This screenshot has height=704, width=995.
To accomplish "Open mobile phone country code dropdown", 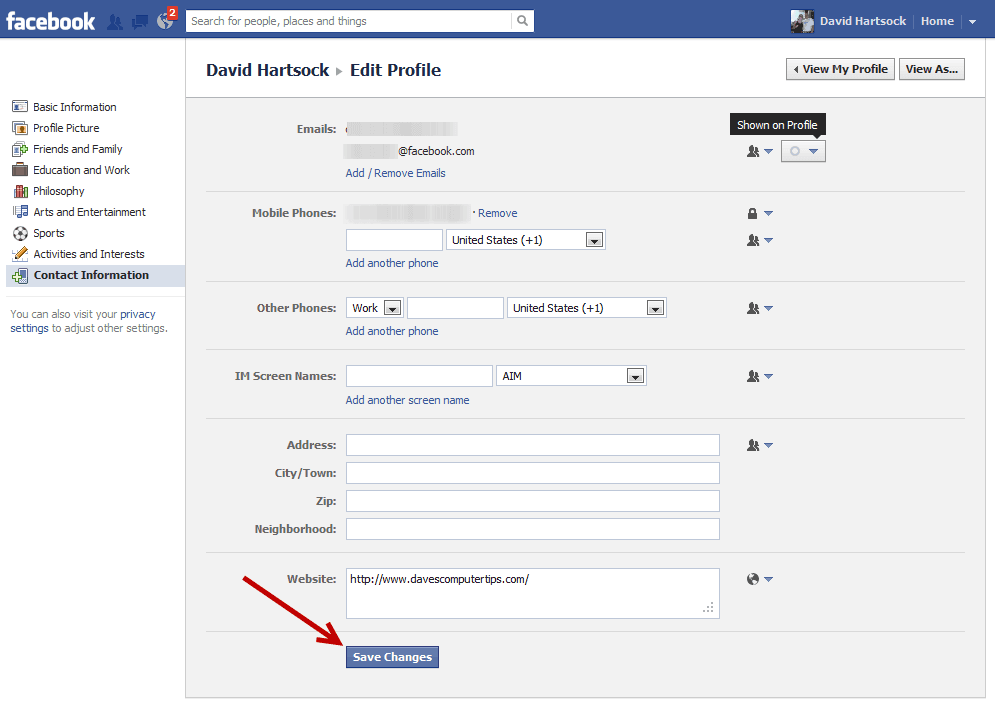I will tap(525, 240).
